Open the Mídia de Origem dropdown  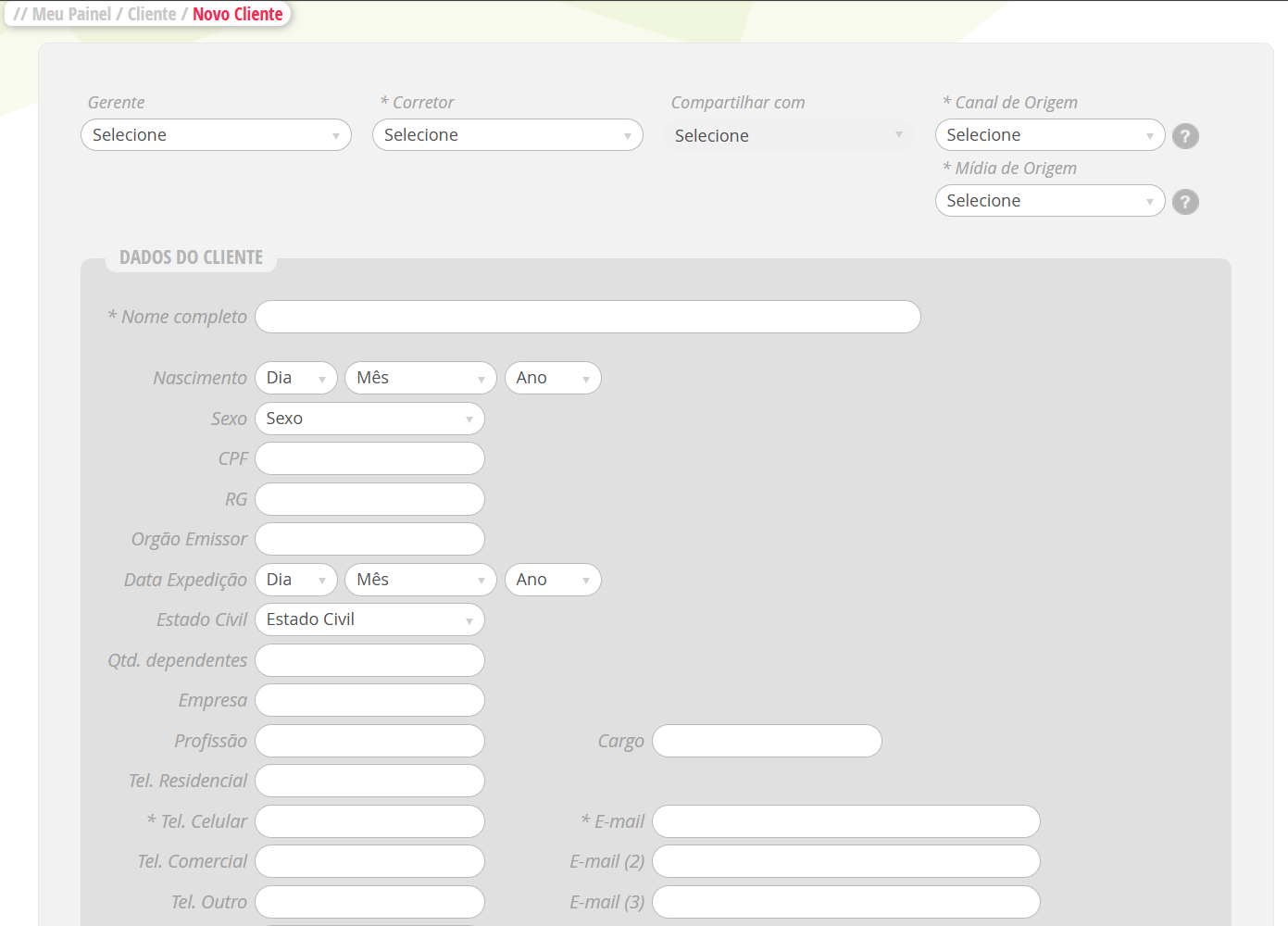pos(1050,201)
